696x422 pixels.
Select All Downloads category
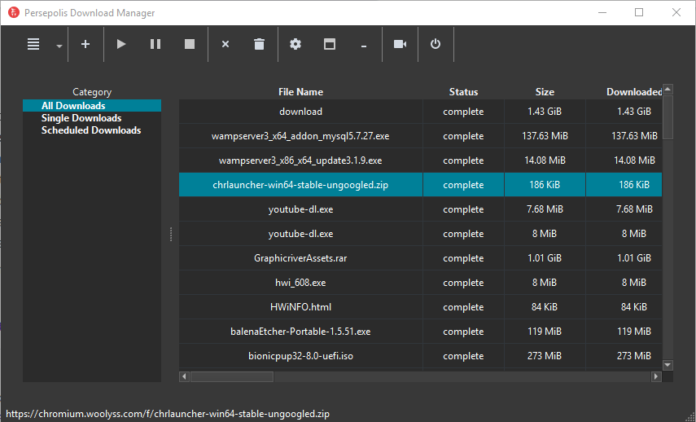(92, 106)
